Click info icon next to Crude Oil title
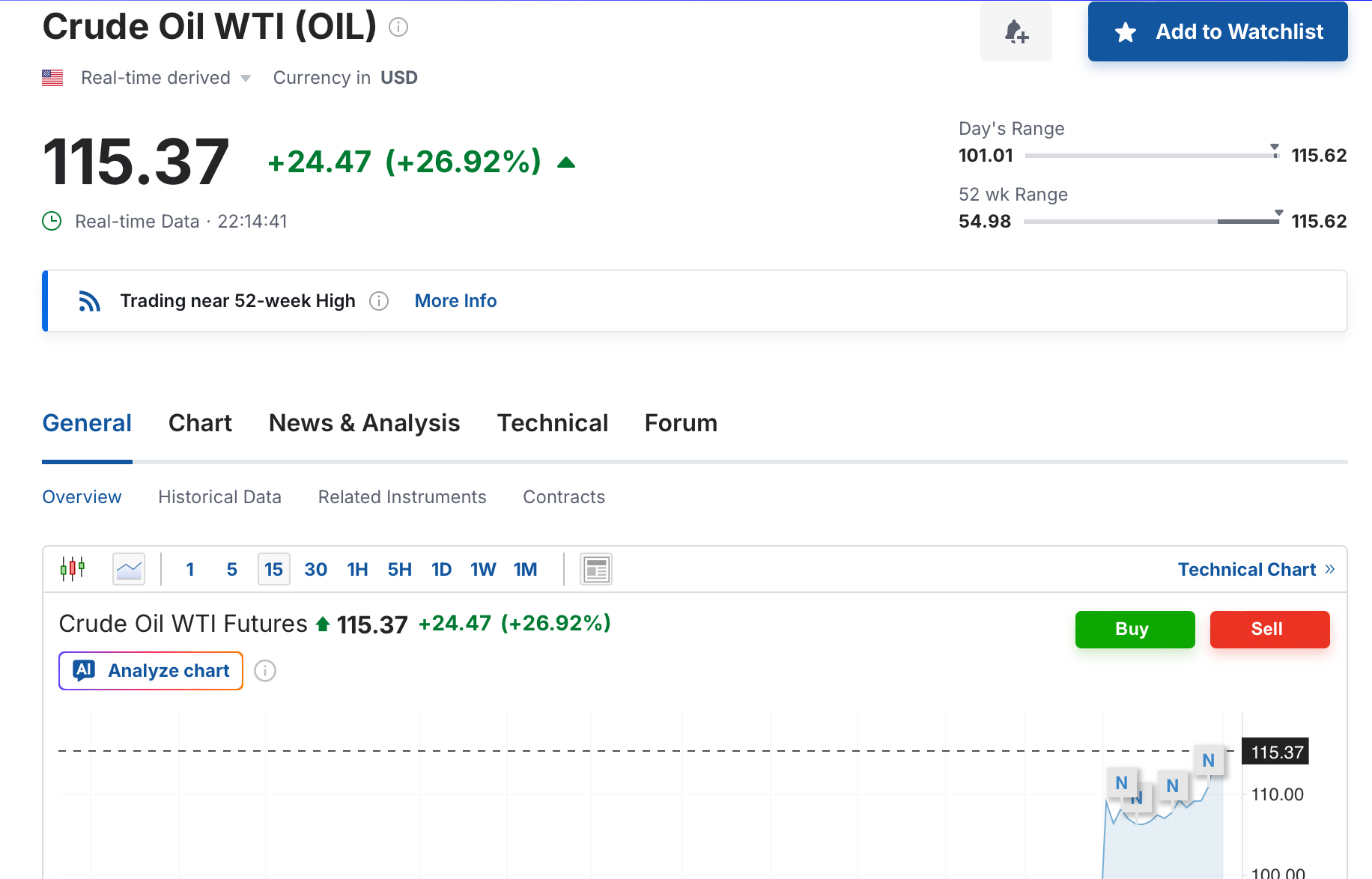 (x=398, y=28)
